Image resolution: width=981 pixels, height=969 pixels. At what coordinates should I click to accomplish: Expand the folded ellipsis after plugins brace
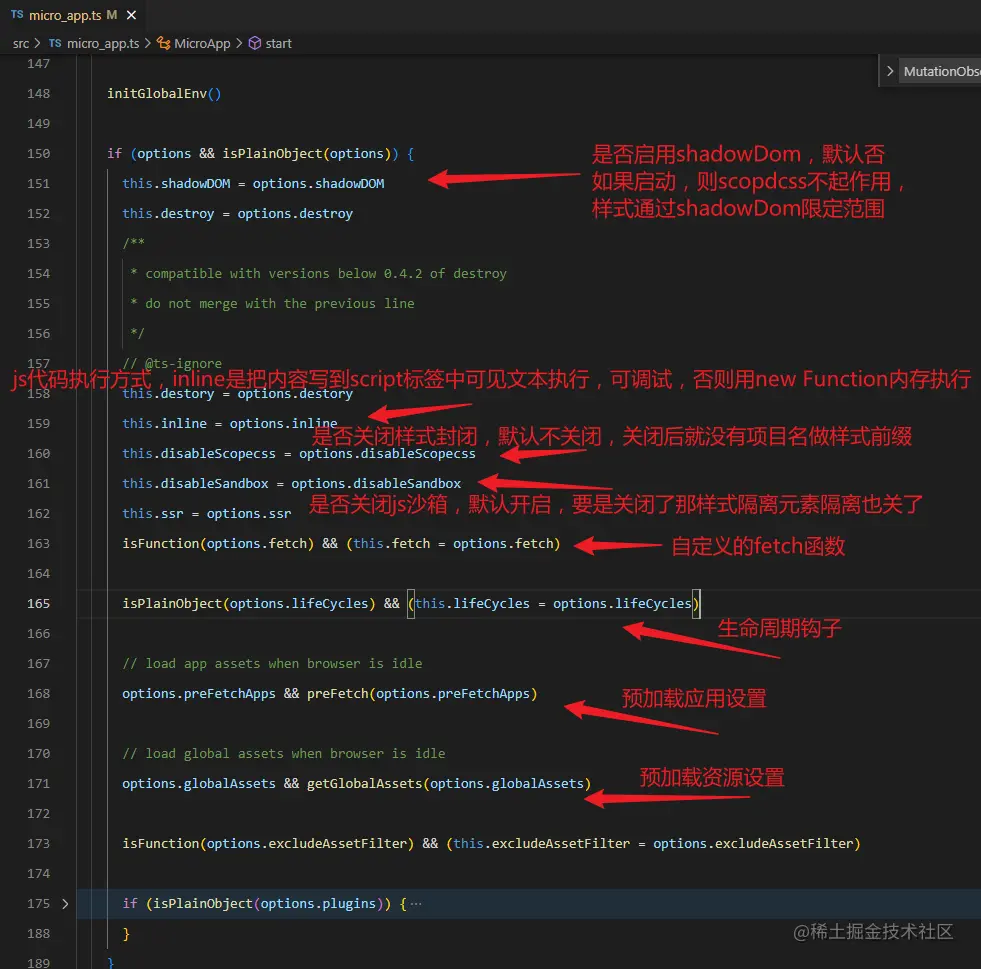click(x=416, y=903)
